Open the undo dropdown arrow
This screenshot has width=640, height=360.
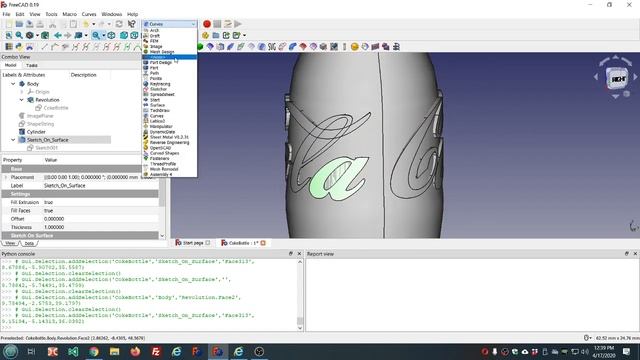(x=93, y=24)
